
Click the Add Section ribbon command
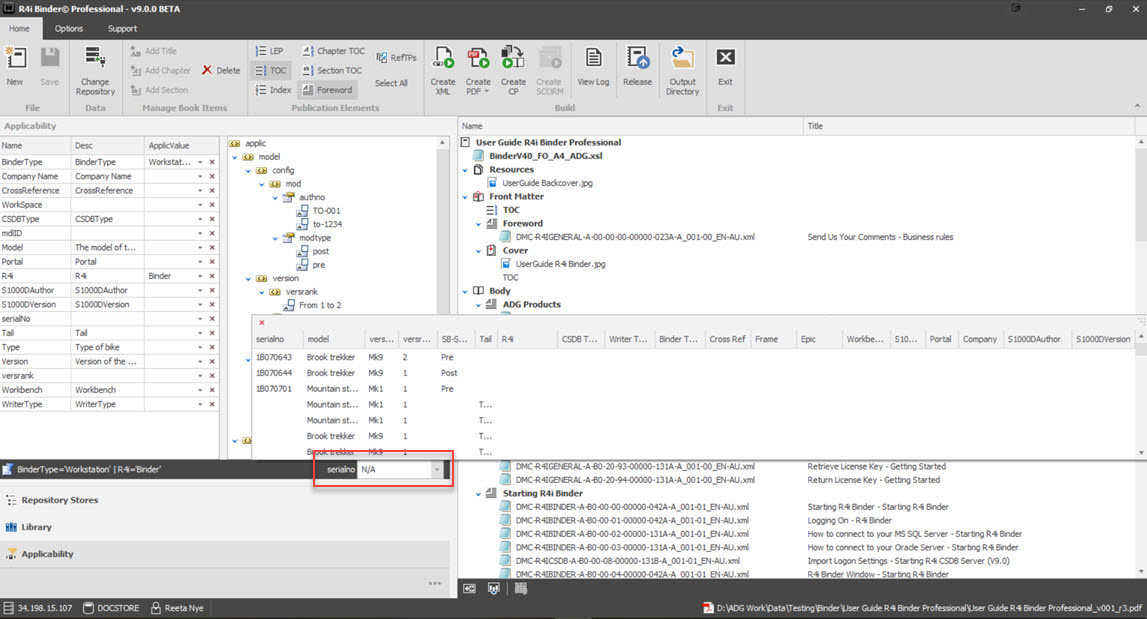pyautogui.click(x=159, y=90)
